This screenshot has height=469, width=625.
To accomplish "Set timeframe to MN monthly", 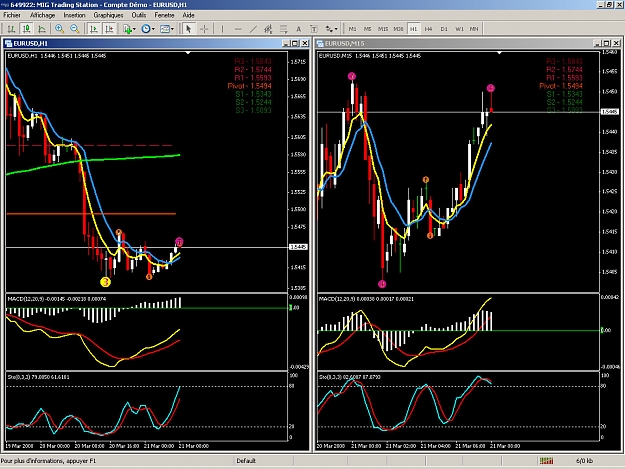I will coord(474,29).
